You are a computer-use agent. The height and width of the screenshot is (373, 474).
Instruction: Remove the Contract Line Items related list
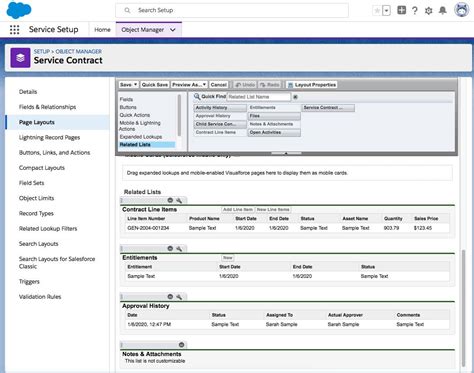[170, 200]
